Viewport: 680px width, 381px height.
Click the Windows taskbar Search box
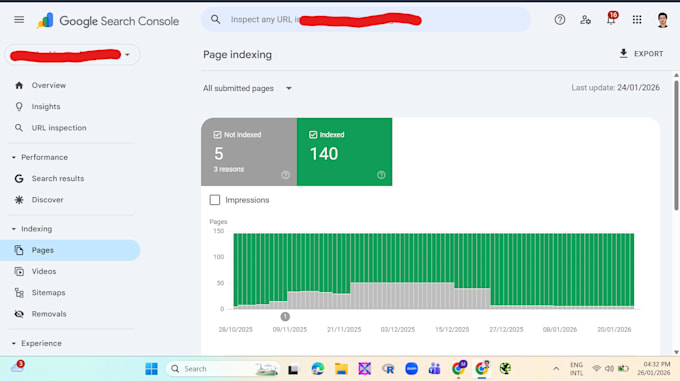[222, 369]
